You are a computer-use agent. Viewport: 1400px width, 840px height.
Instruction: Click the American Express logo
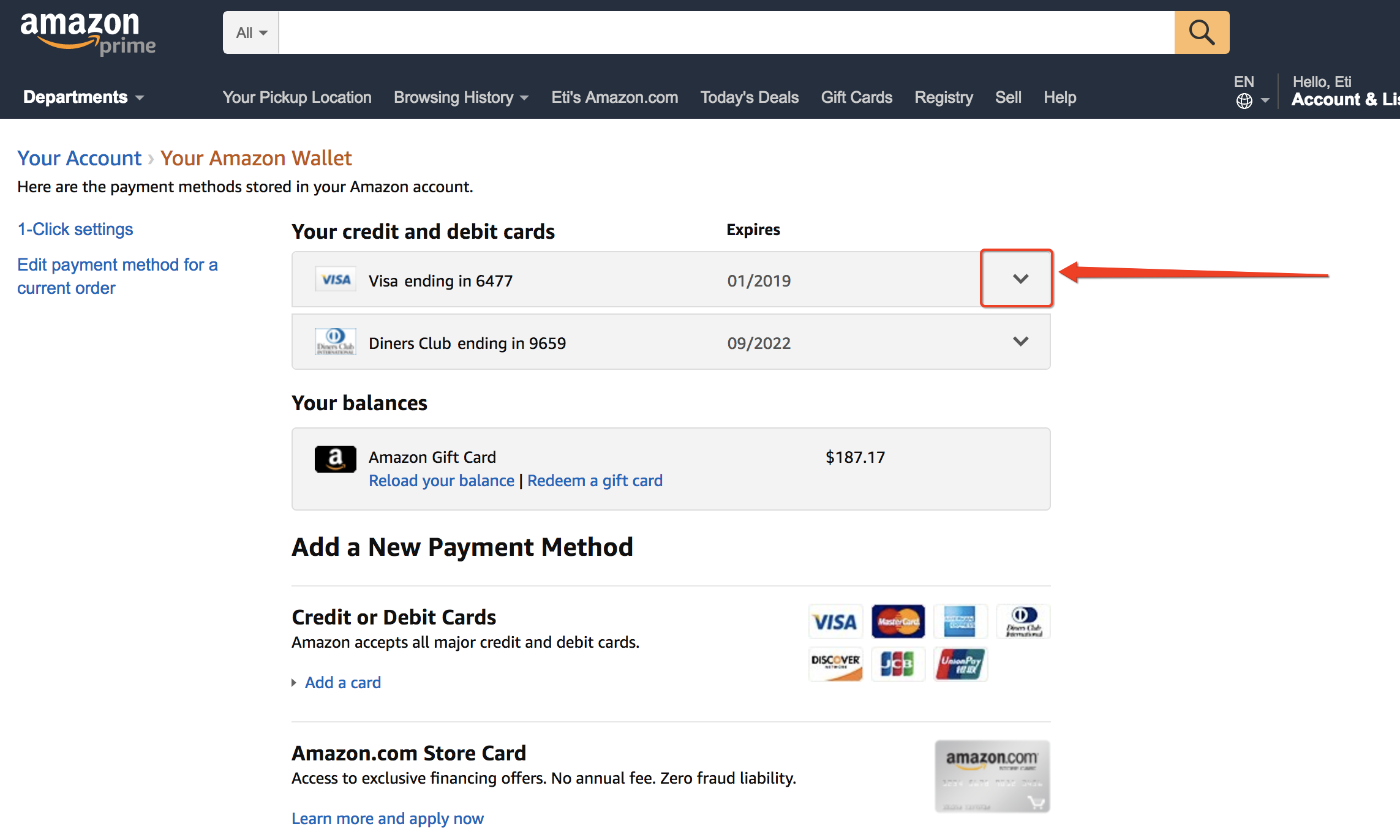click(x=960, y=622)
